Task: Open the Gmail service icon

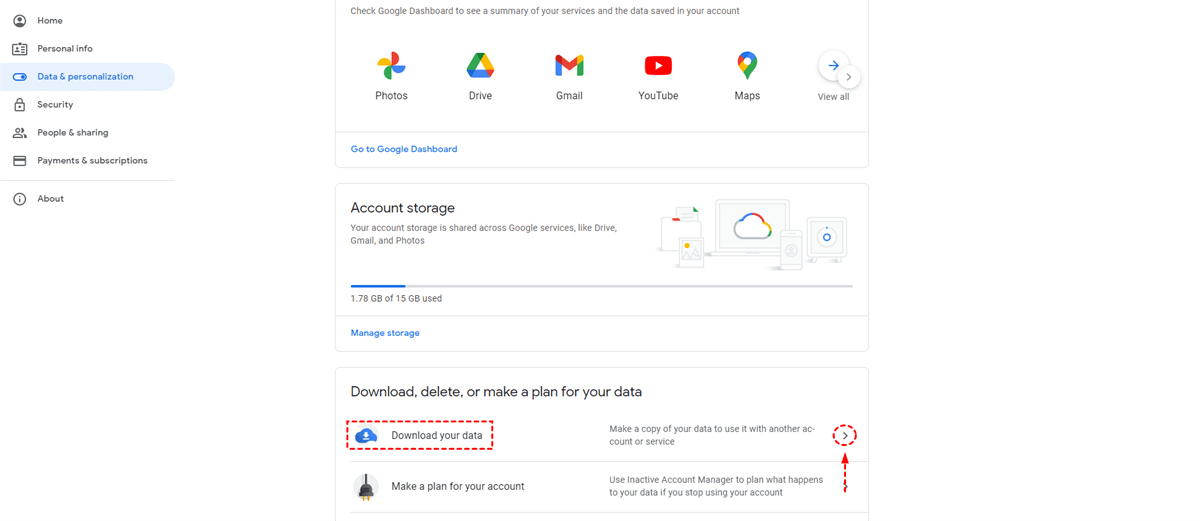Action: [569, 67]
